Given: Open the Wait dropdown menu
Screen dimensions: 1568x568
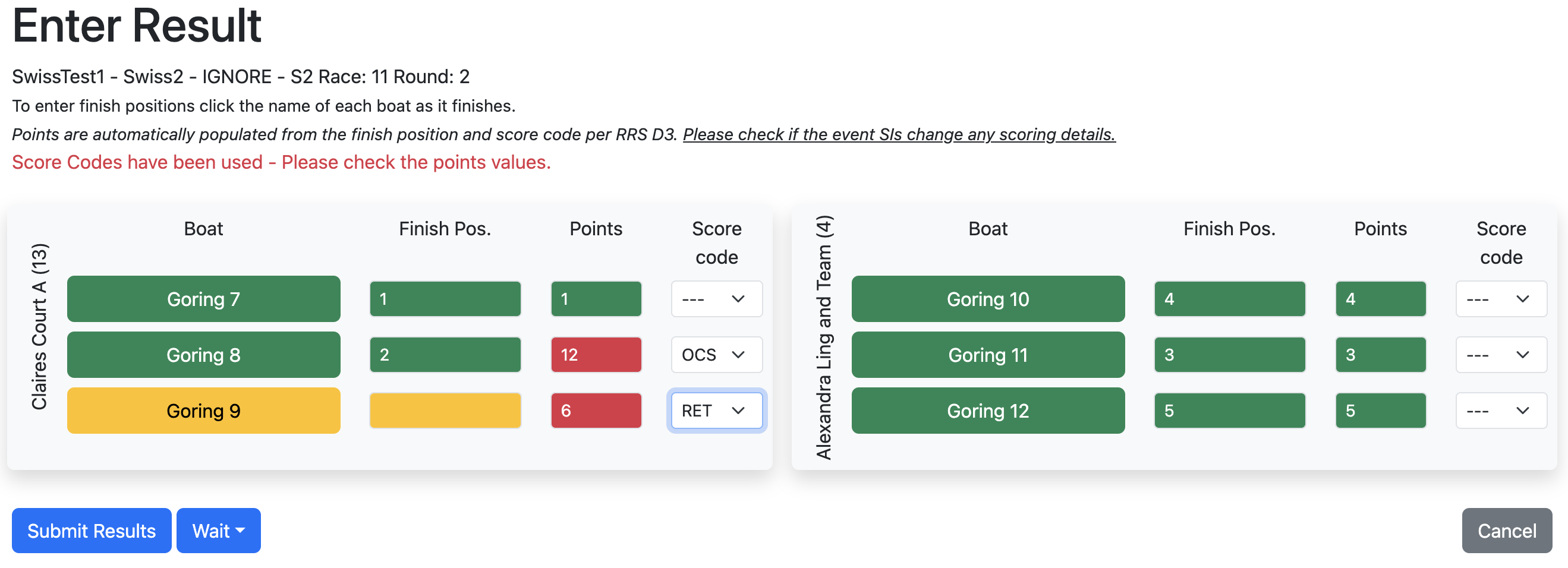Looking at the screenshot, I should 218,531.
